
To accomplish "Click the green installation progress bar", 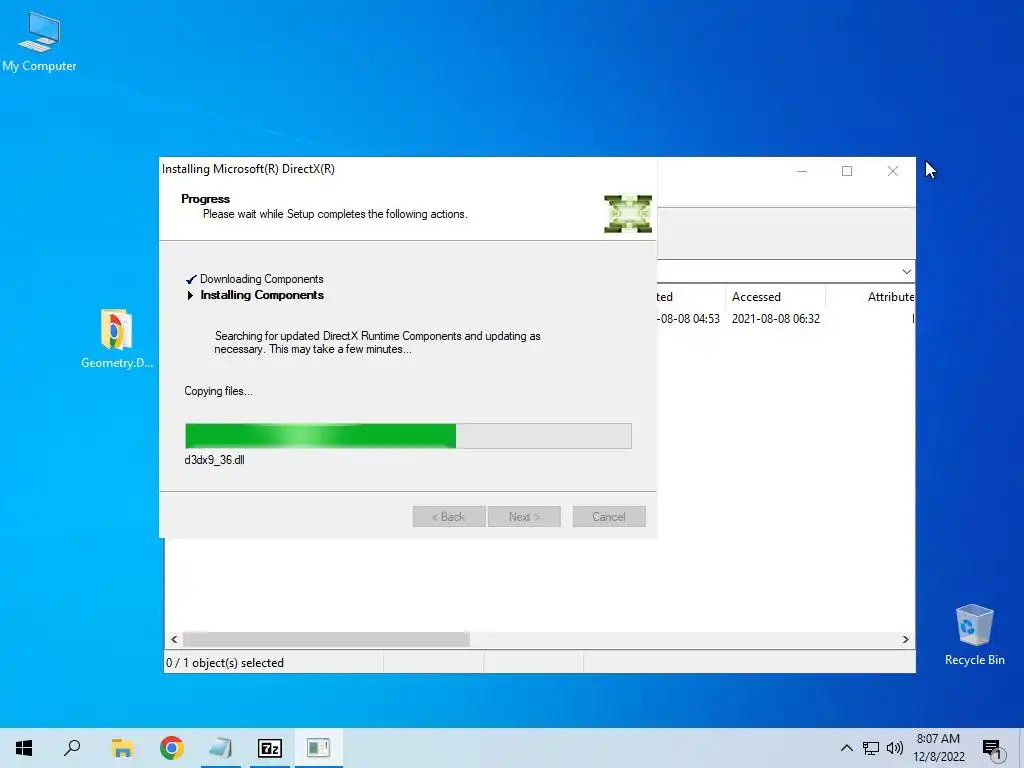I will (408, 436).
